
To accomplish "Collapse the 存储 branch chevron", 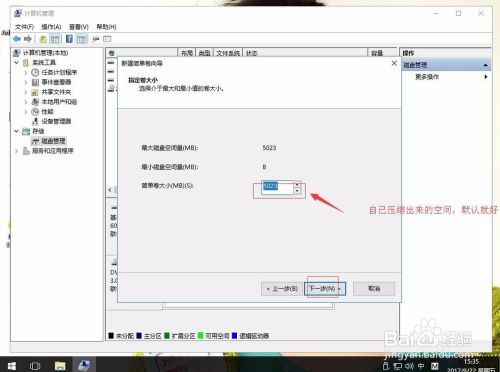I will (x=16, y=131).
